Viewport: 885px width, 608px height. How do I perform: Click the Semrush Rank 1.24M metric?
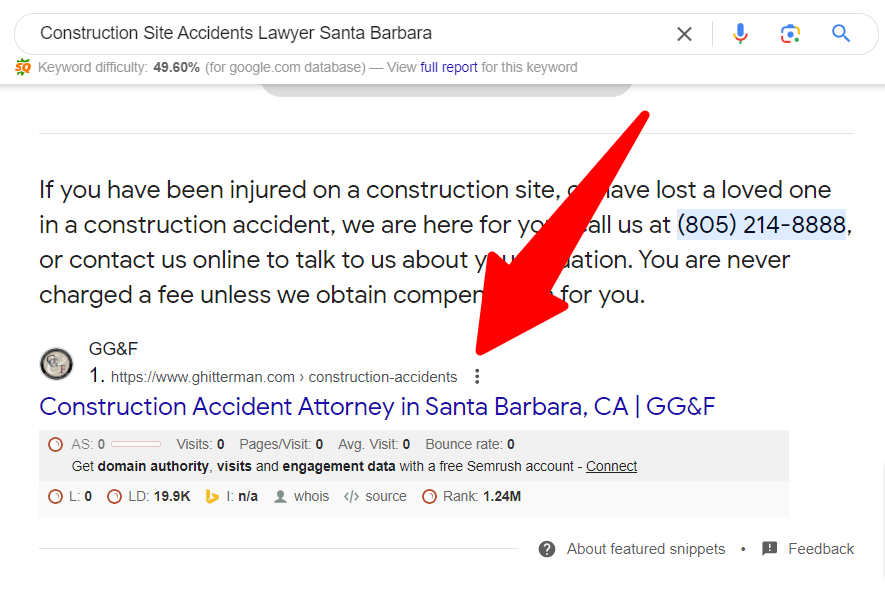click(x=472, y=496)
